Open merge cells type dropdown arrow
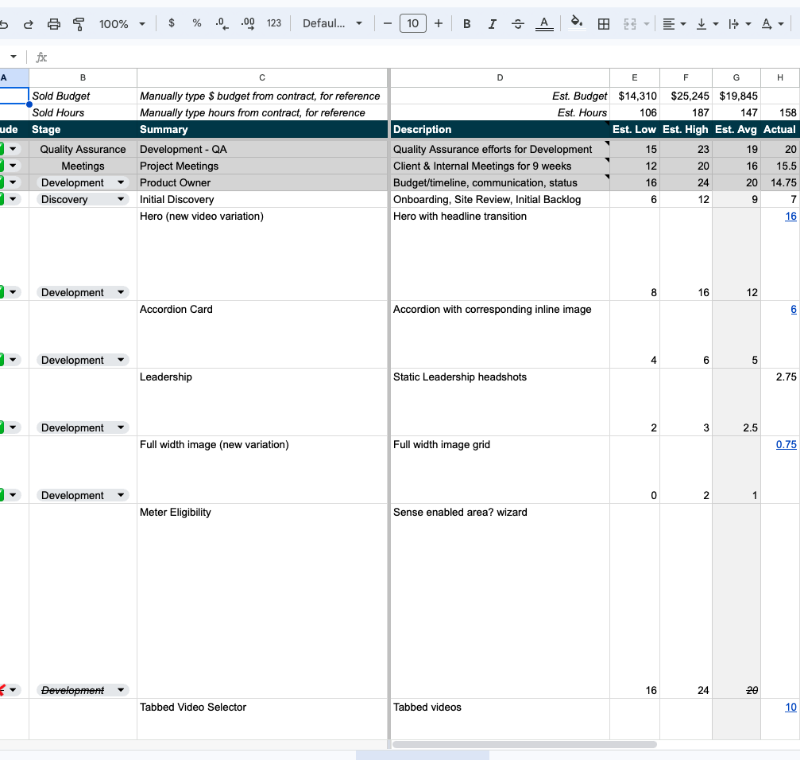Screen dimensions: 800x760 pyautogui.click(x=646, y=24)
